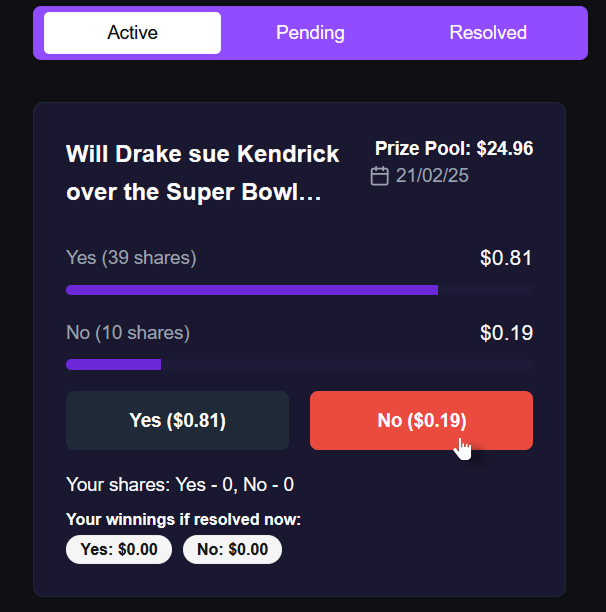The image size is (606, 612).
Task: Click the Your winnings if resolved now heading
Action: click(183, 519)
